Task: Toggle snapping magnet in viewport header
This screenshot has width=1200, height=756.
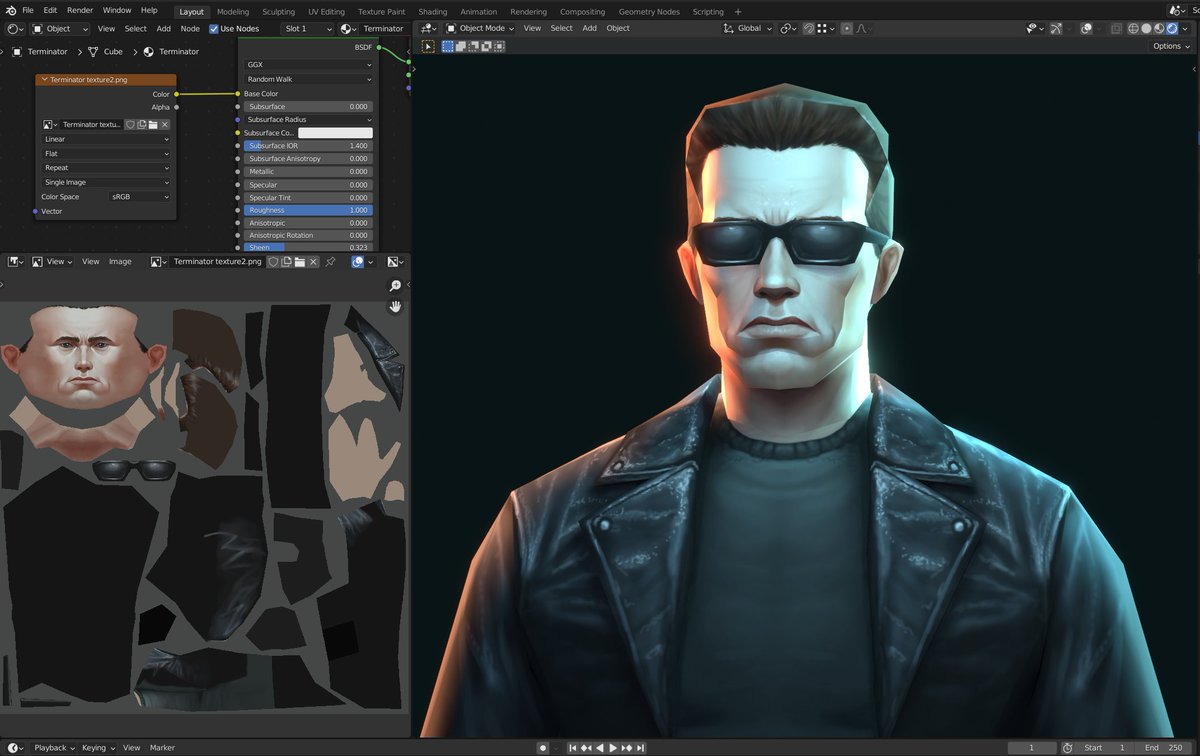Action: (x=808, y=28)
